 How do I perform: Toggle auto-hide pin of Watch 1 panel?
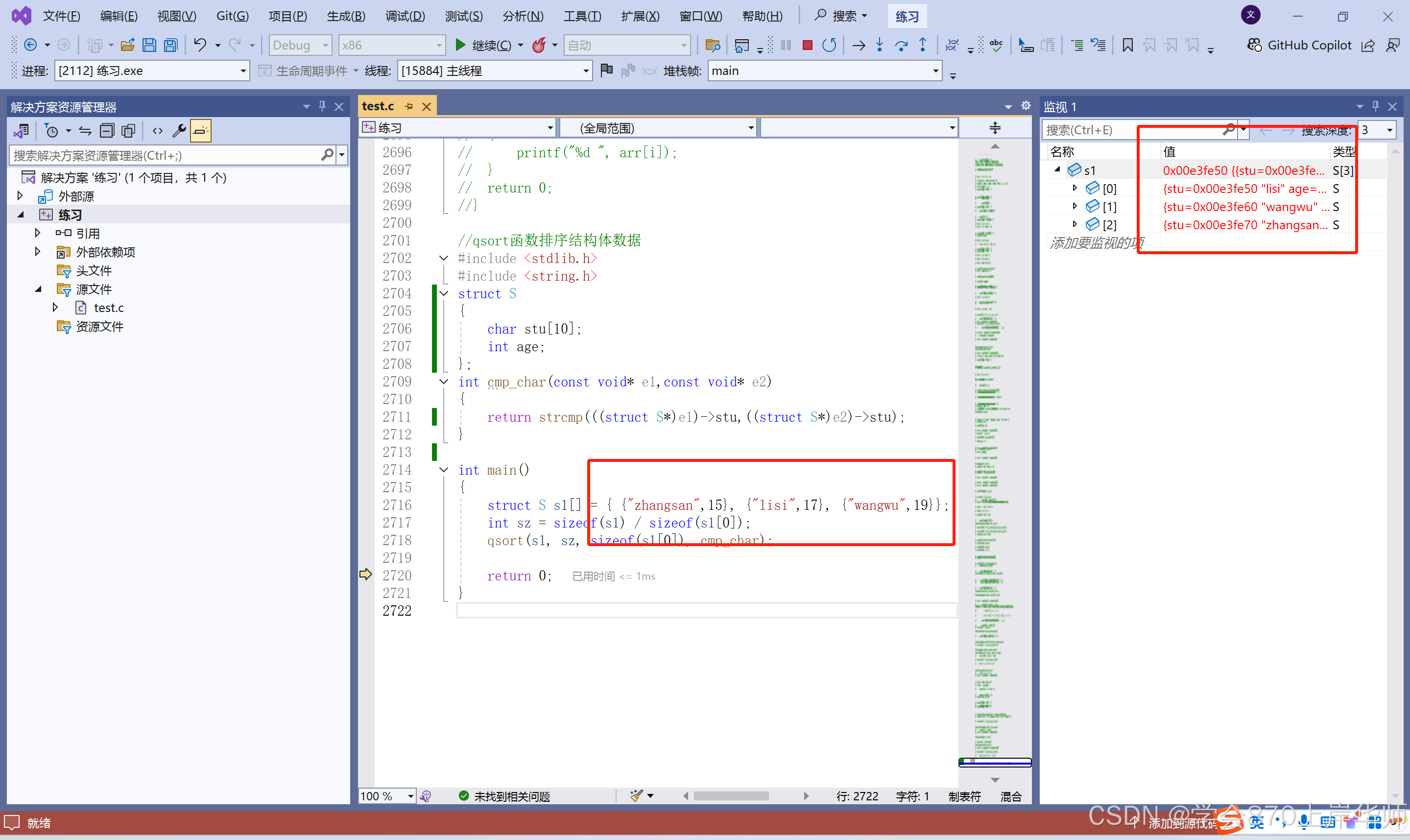pyautogui.click(x=1376, y=106)
